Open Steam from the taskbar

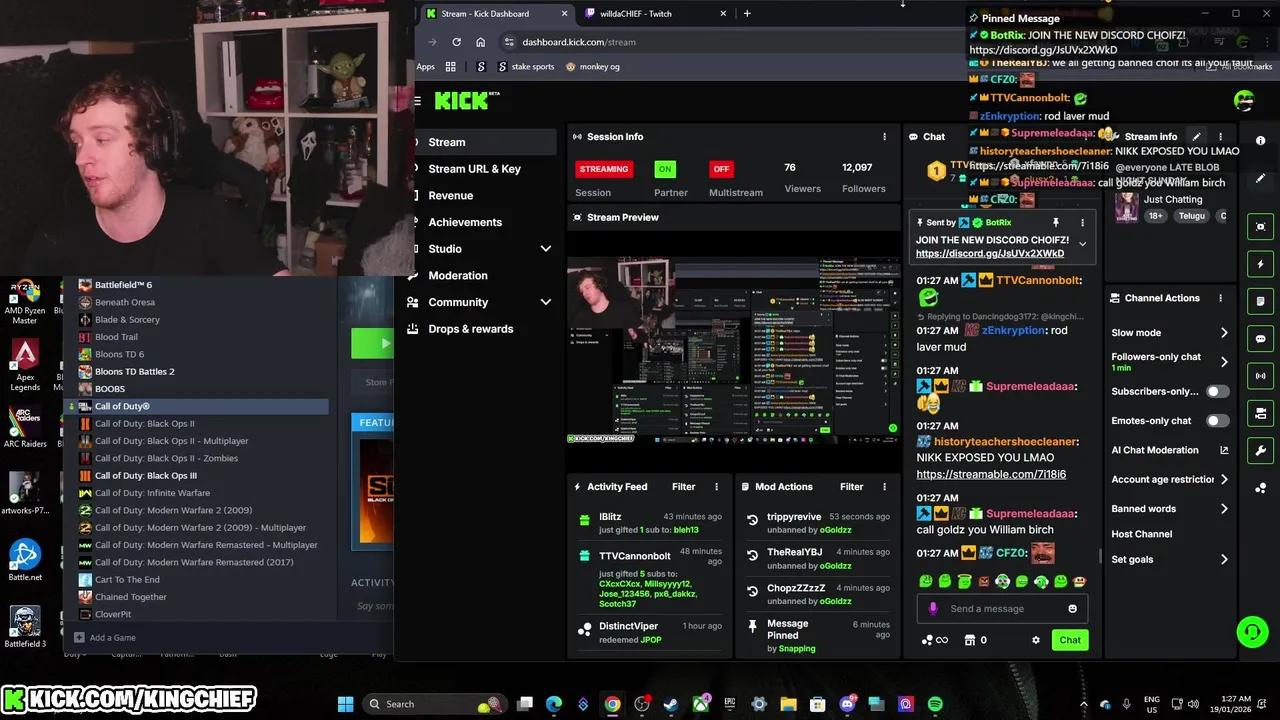[671, 704]
